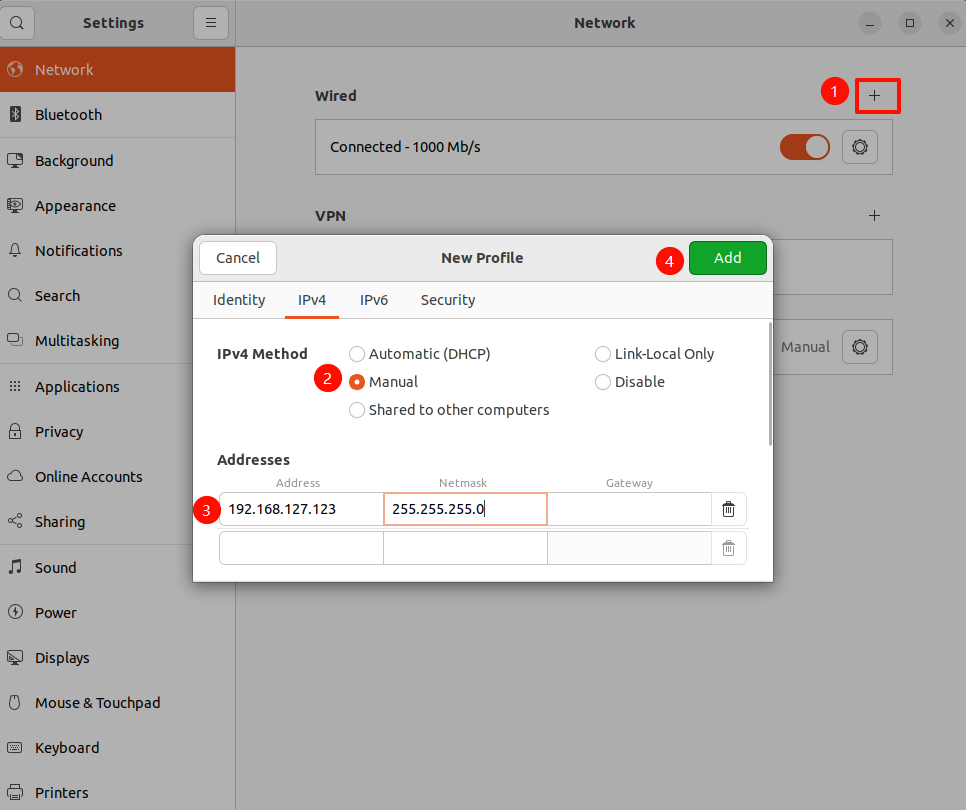The width and height of the screenshot is (966, 810).
Task: Select Shared to other computers option
Action: click(x=357, y=410)
